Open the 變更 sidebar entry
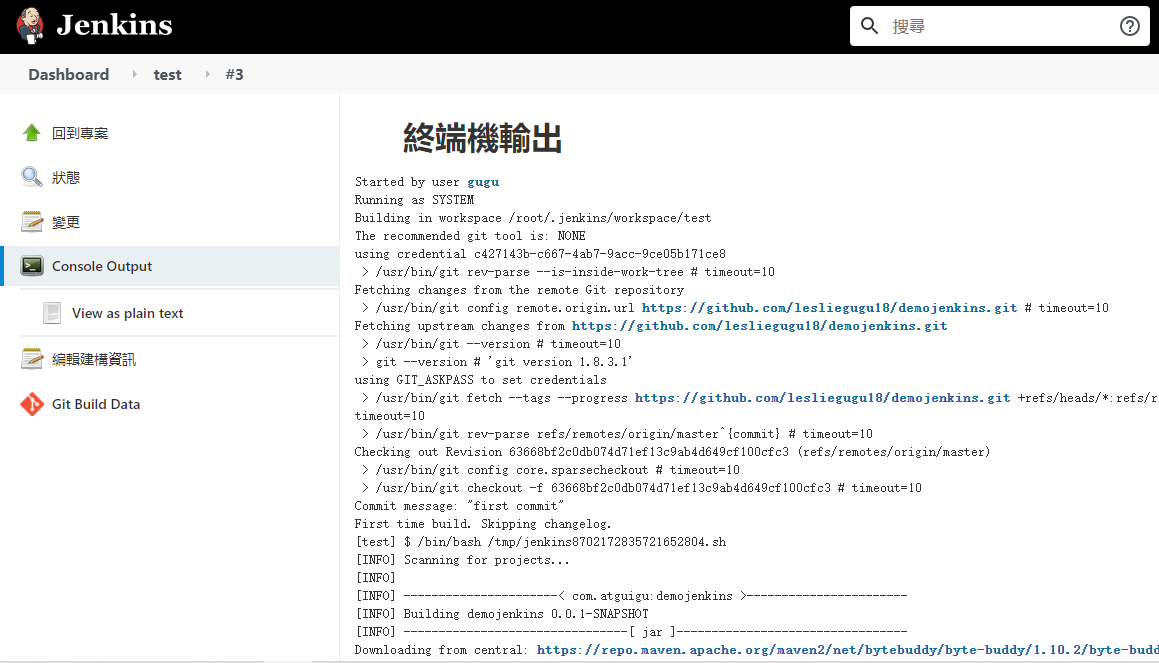This screenshot has width=1159, height=663. click(66, 222)
